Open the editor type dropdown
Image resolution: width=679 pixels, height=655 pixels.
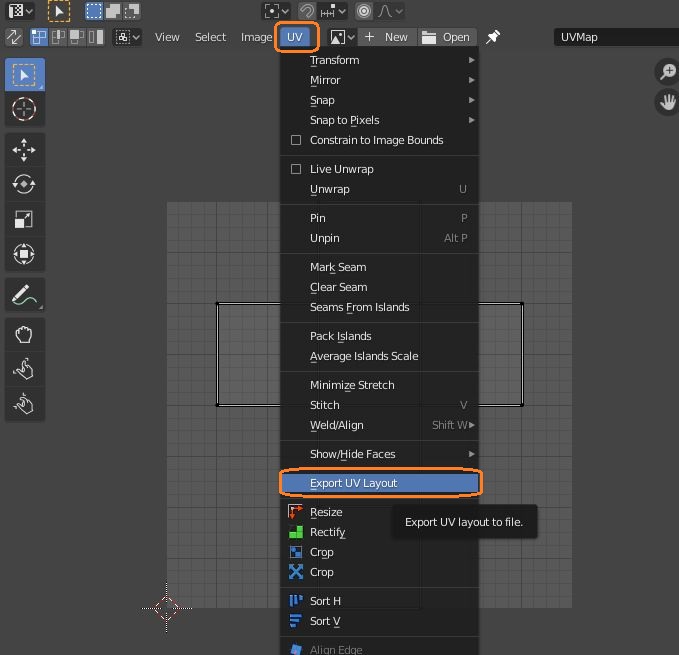pos(19,11)
